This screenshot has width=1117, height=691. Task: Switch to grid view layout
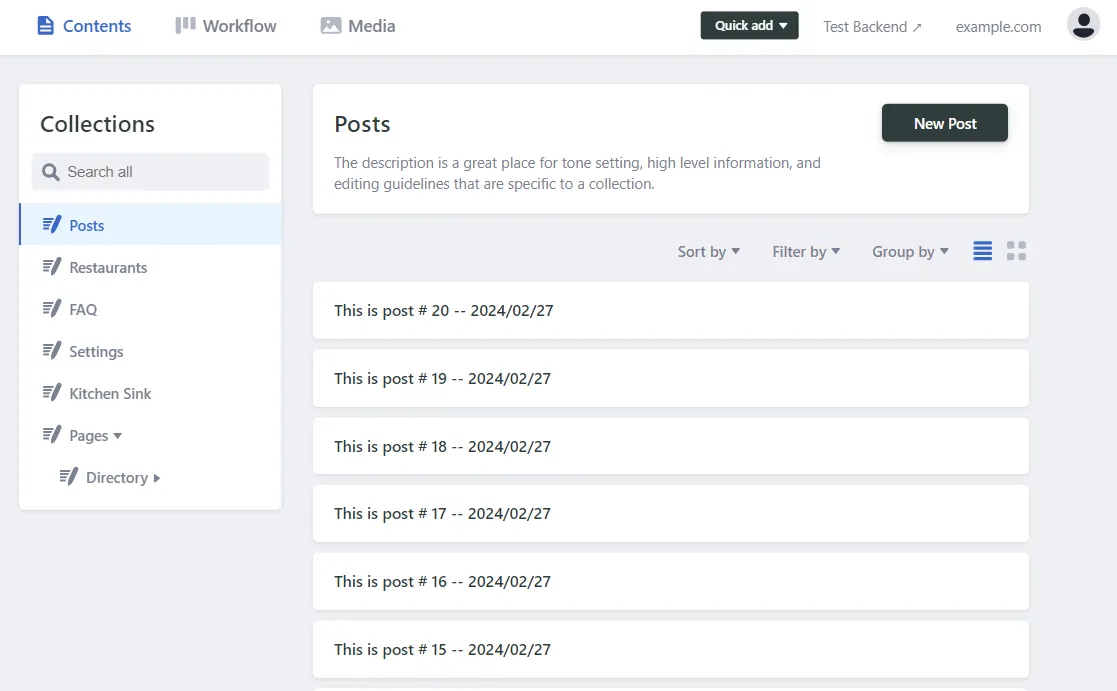click(1016, 251)
